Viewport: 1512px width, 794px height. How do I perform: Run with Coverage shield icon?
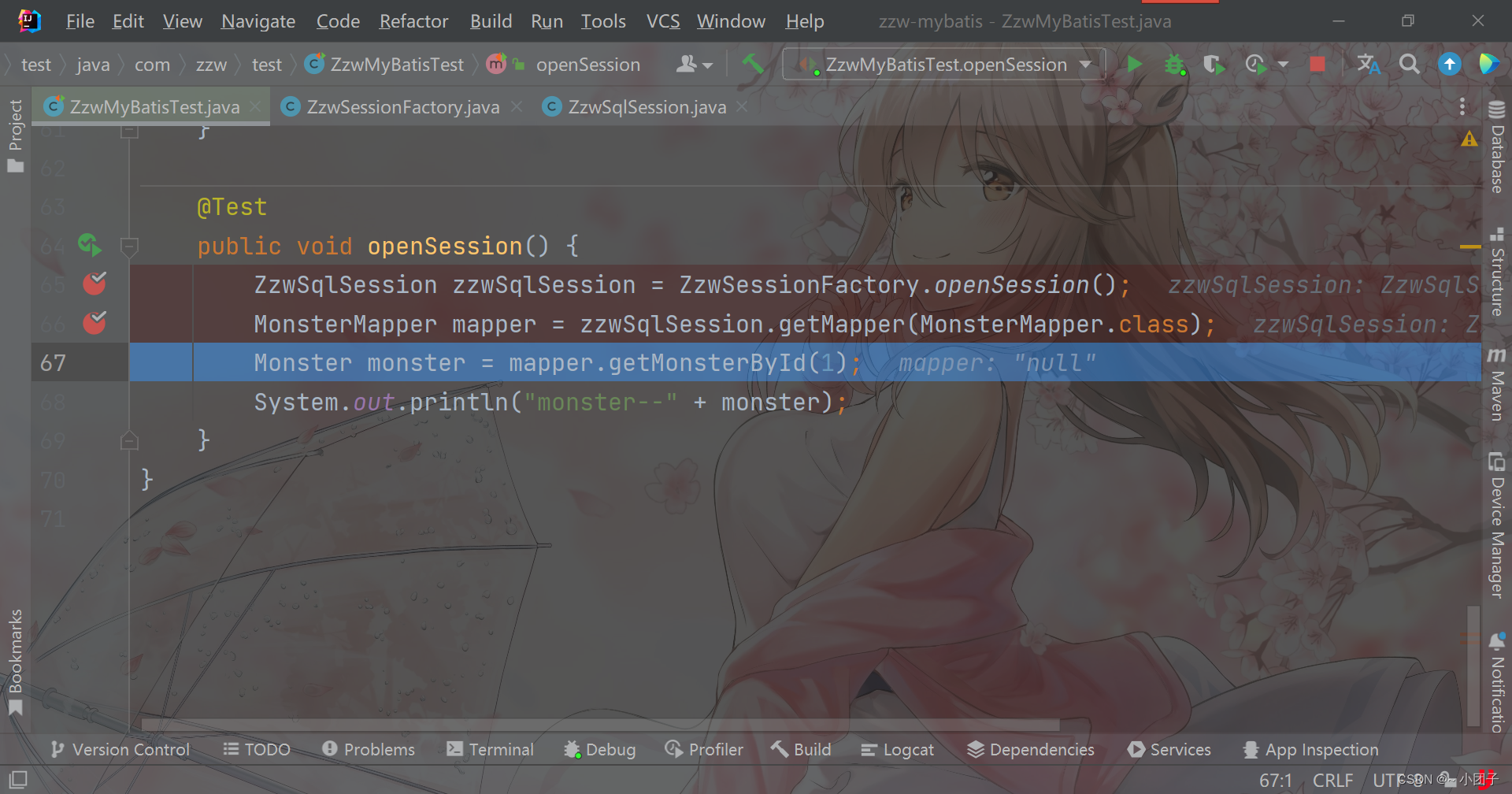1214,64
